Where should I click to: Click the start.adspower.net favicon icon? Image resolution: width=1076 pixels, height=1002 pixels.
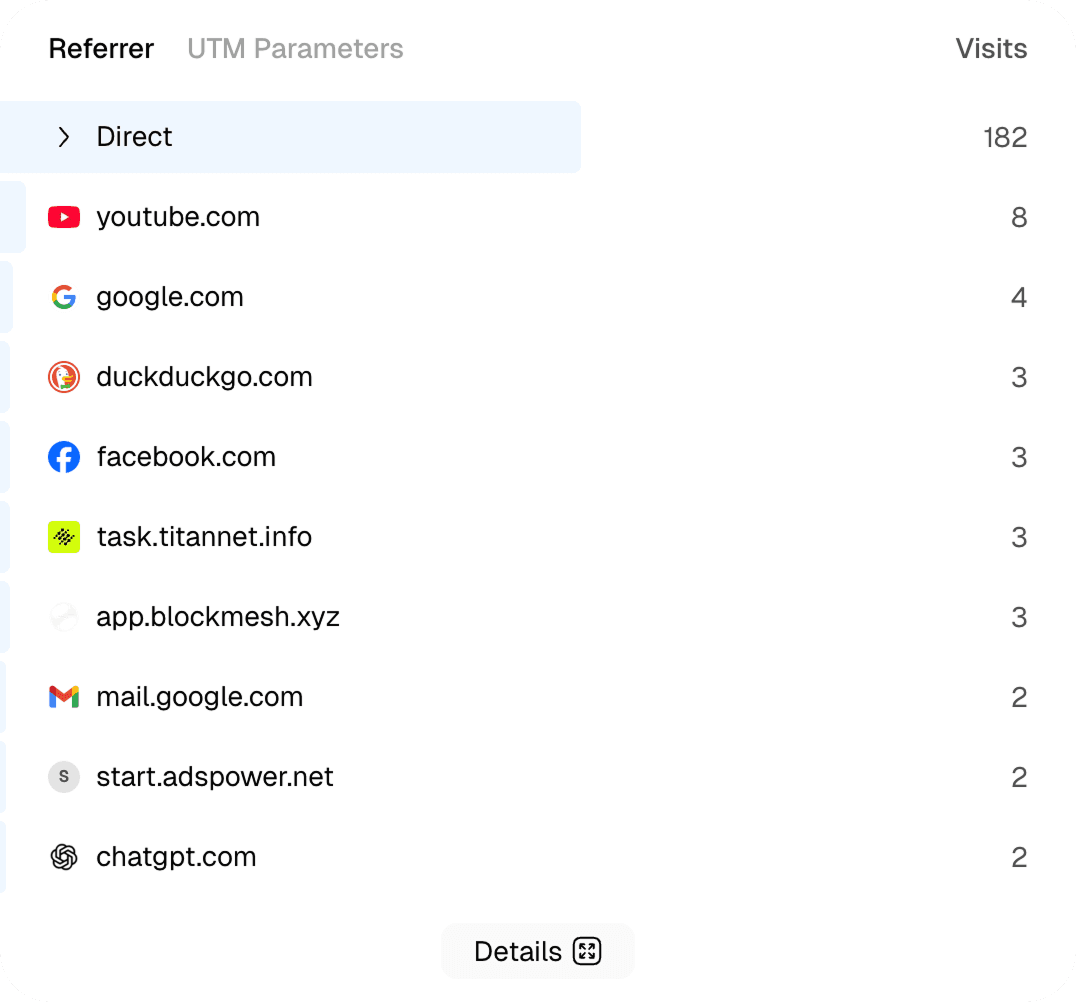(x=64, y=777)
